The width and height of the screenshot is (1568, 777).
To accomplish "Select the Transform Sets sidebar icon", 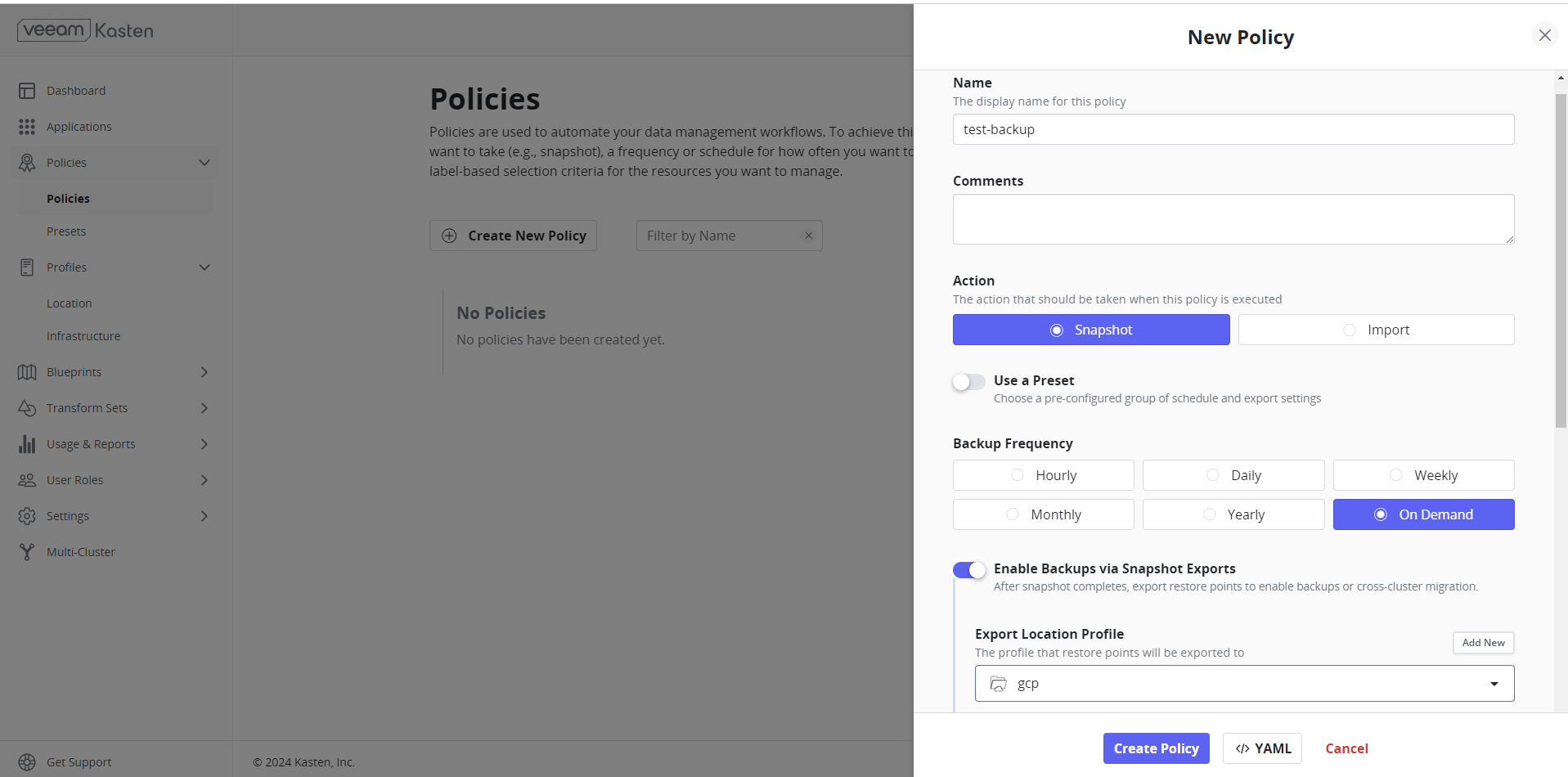I will pos(27,408).
